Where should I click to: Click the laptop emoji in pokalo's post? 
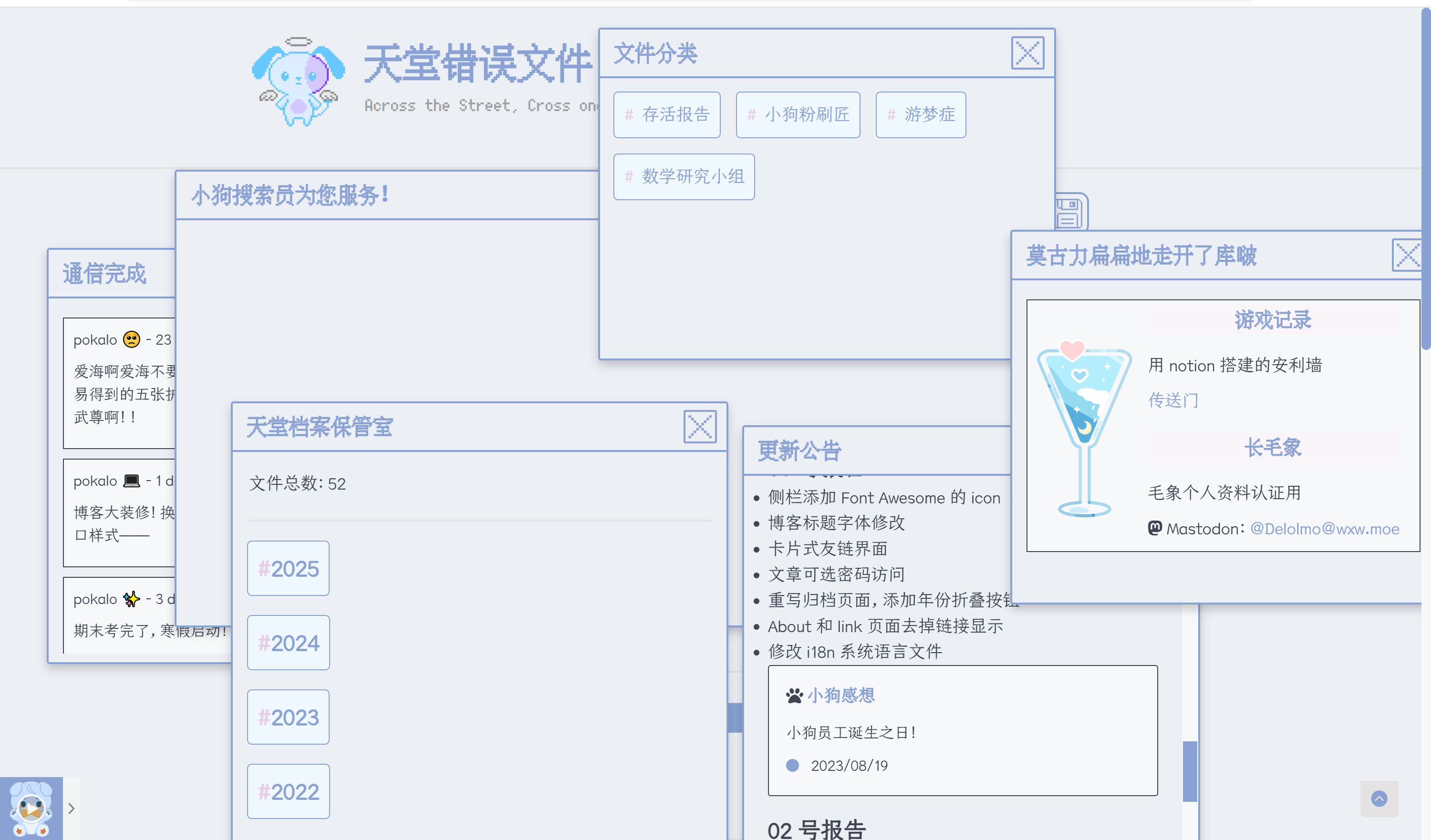[x=131, y=481]
